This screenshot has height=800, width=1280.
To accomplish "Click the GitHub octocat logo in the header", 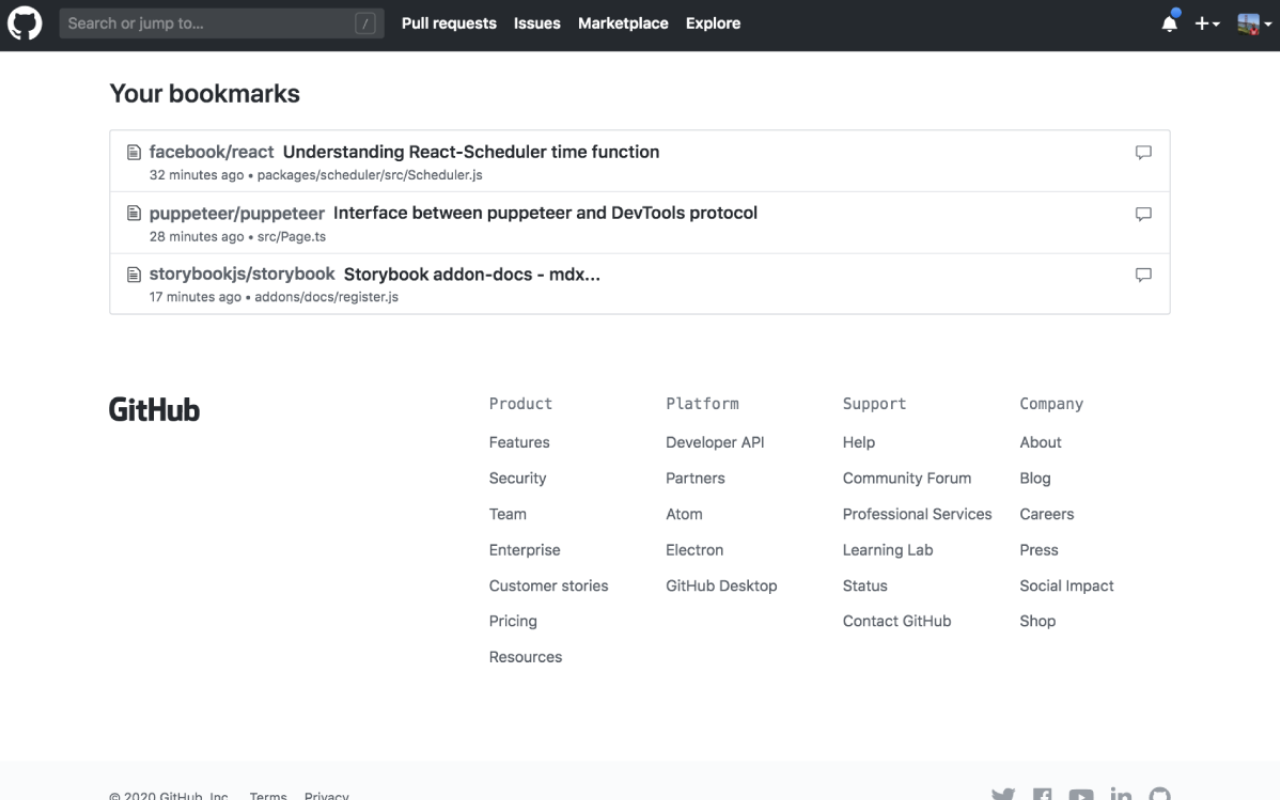I will 24,24.
